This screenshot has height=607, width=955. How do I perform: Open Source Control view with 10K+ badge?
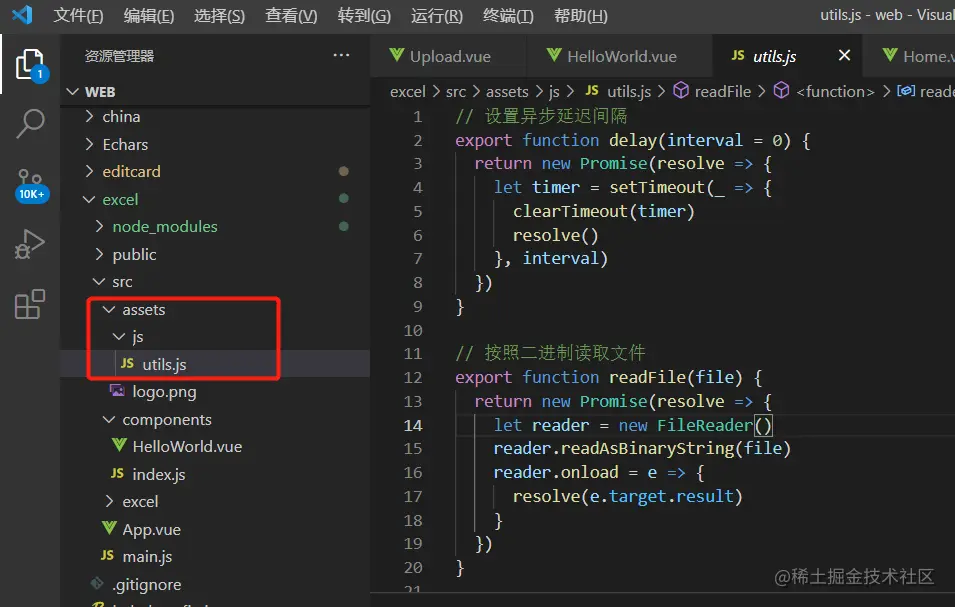(30, 186)
